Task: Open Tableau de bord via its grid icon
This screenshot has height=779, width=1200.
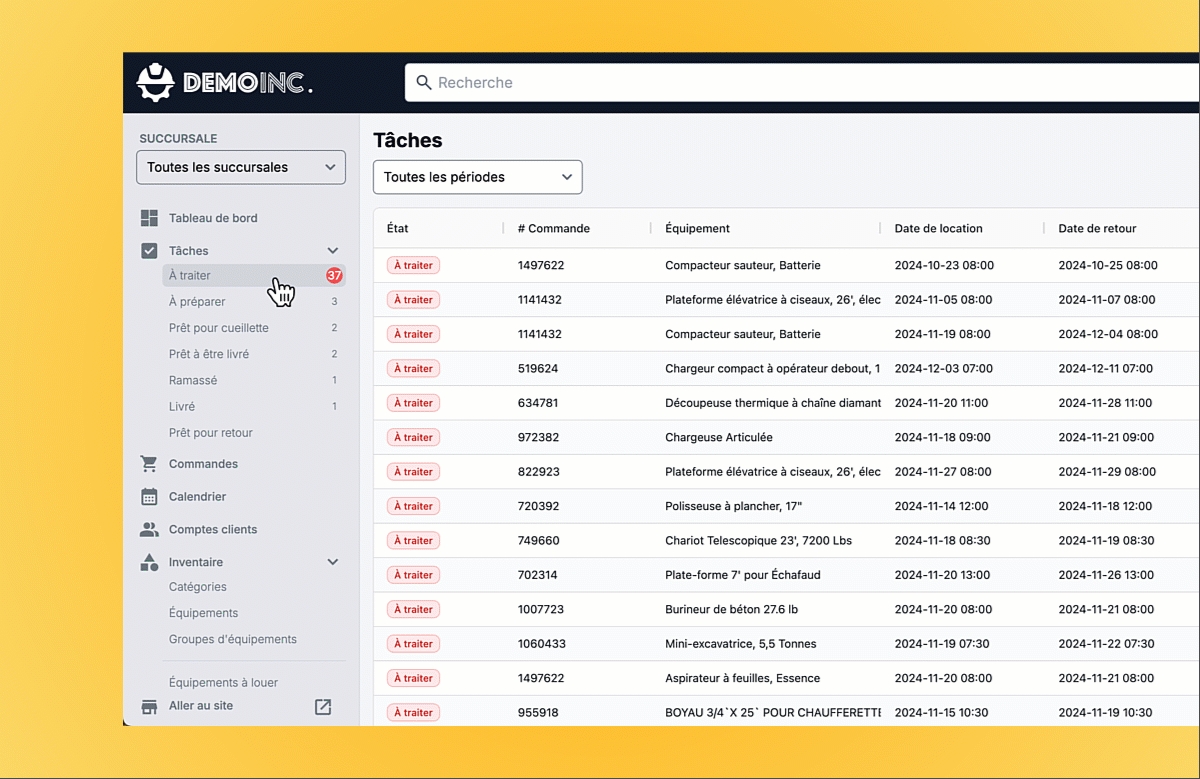Action: 149,218
